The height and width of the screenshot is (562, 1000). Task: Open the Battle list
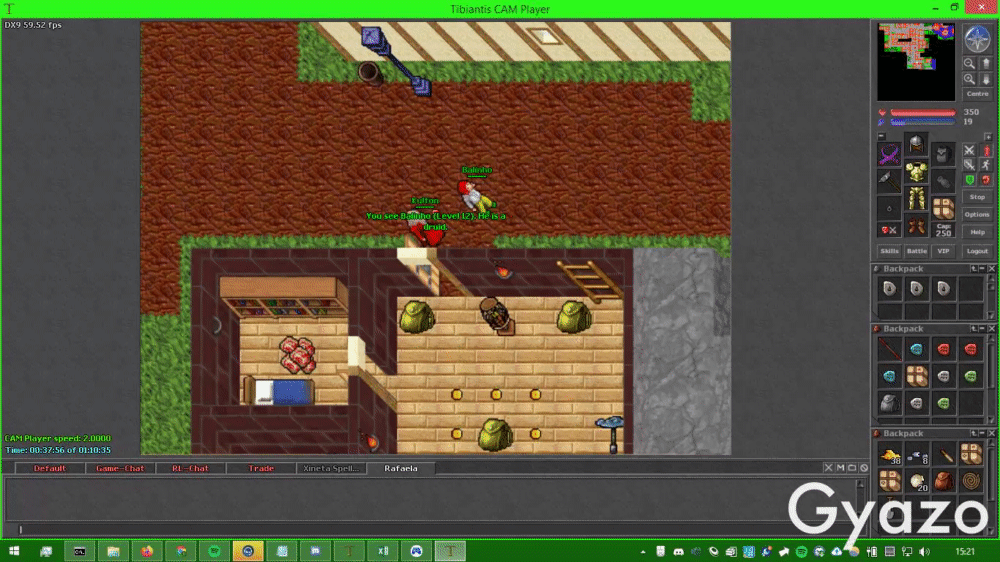pyautogui.click(x=916, y=251)
